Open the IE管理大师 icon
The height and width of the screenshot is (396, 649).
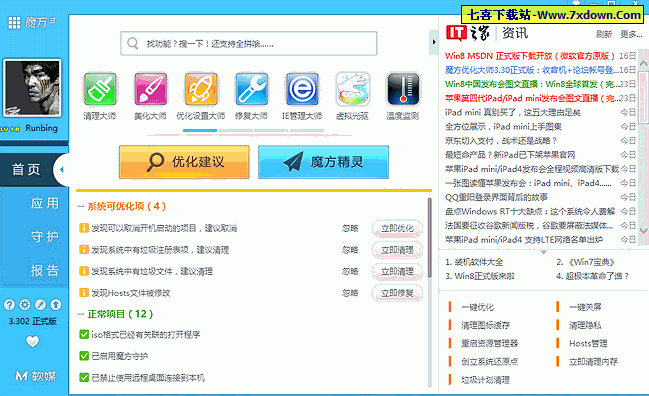tap(302, 89)
